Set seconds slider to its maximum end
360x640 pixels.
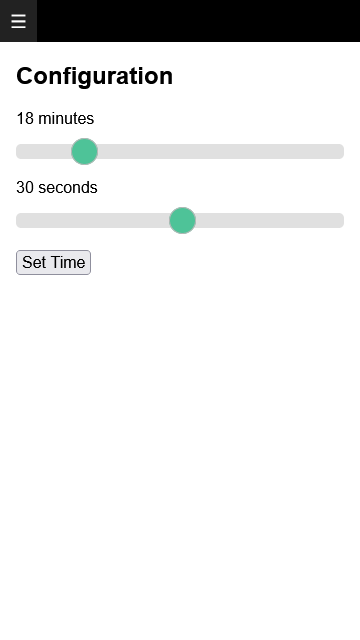[x=341, y=220]
